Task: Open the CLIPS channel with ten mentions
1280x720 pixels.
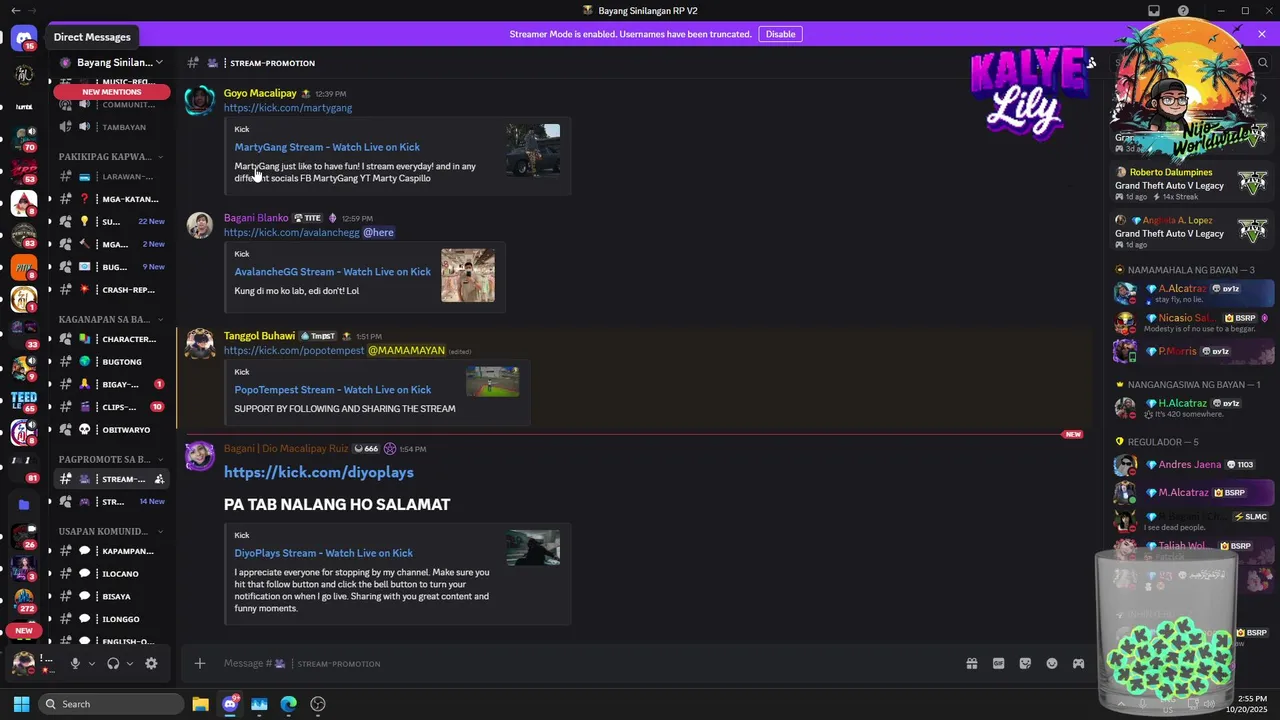Action: click(x=111, y=407)
